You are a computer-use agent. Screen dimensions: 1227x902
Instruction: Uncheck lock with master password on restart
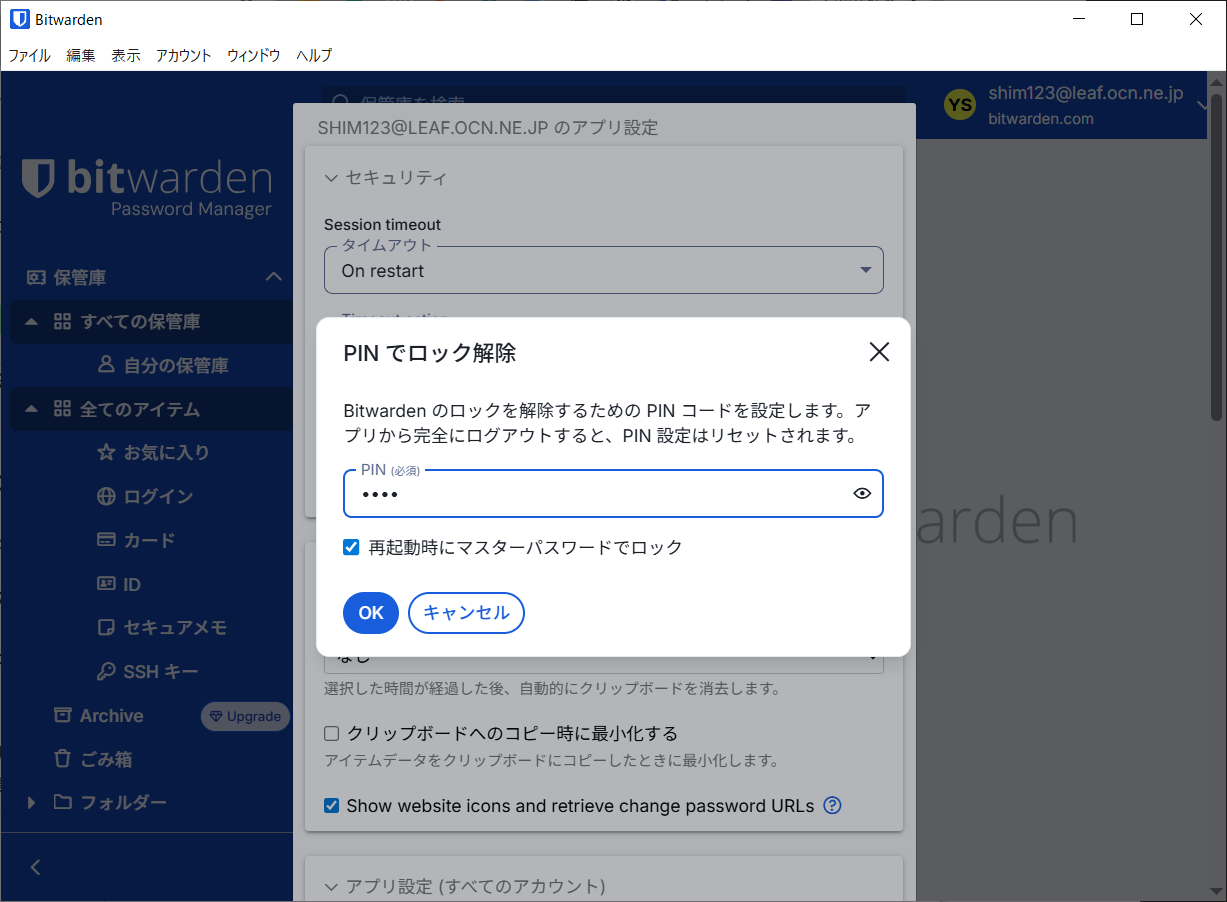click(x=351, y=547)
